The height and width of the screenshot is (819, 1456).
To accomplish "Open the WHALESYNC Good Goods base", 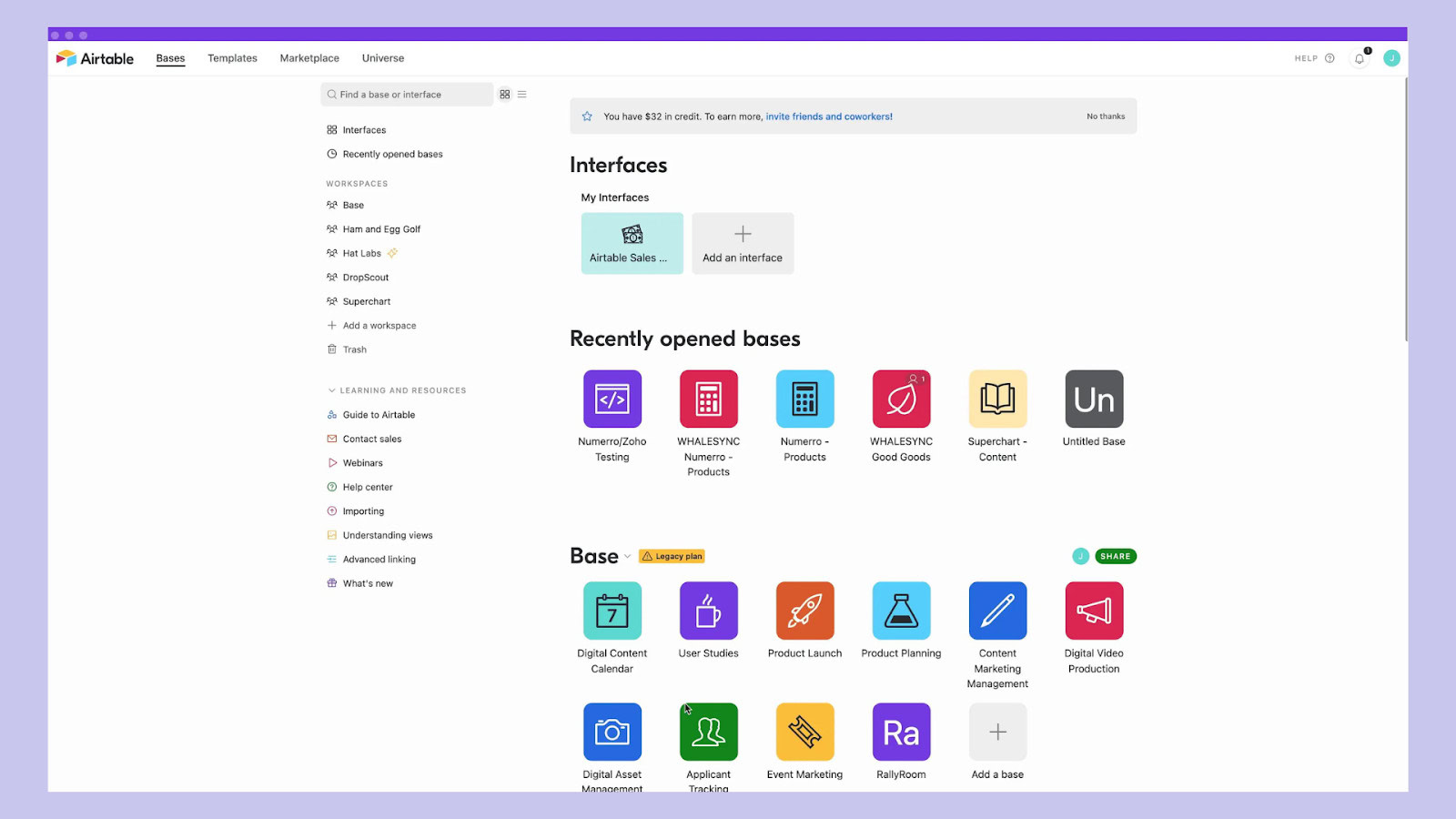I will (901, 399).
